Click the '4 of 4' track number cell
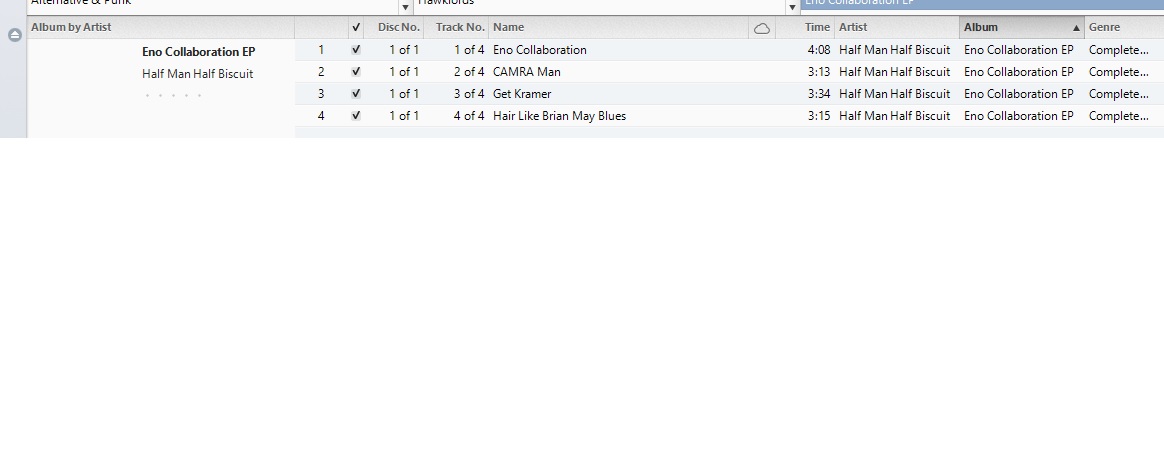This screenshot has height=460, width=1164. [x=469, y=116]
